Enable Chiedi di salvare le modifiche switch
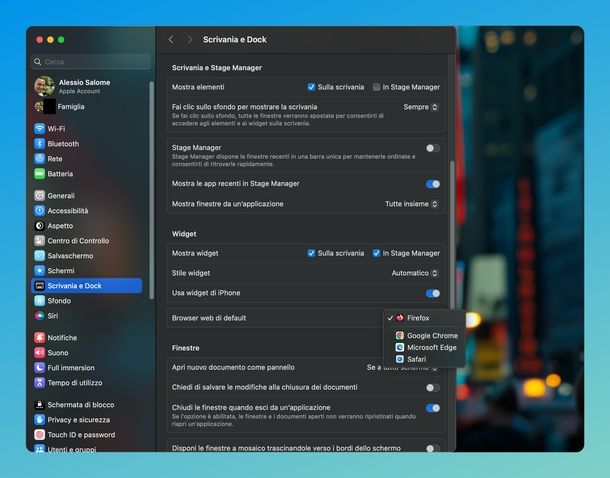The width and height of the screenshot is (610, 478). [x=433, y=388]
